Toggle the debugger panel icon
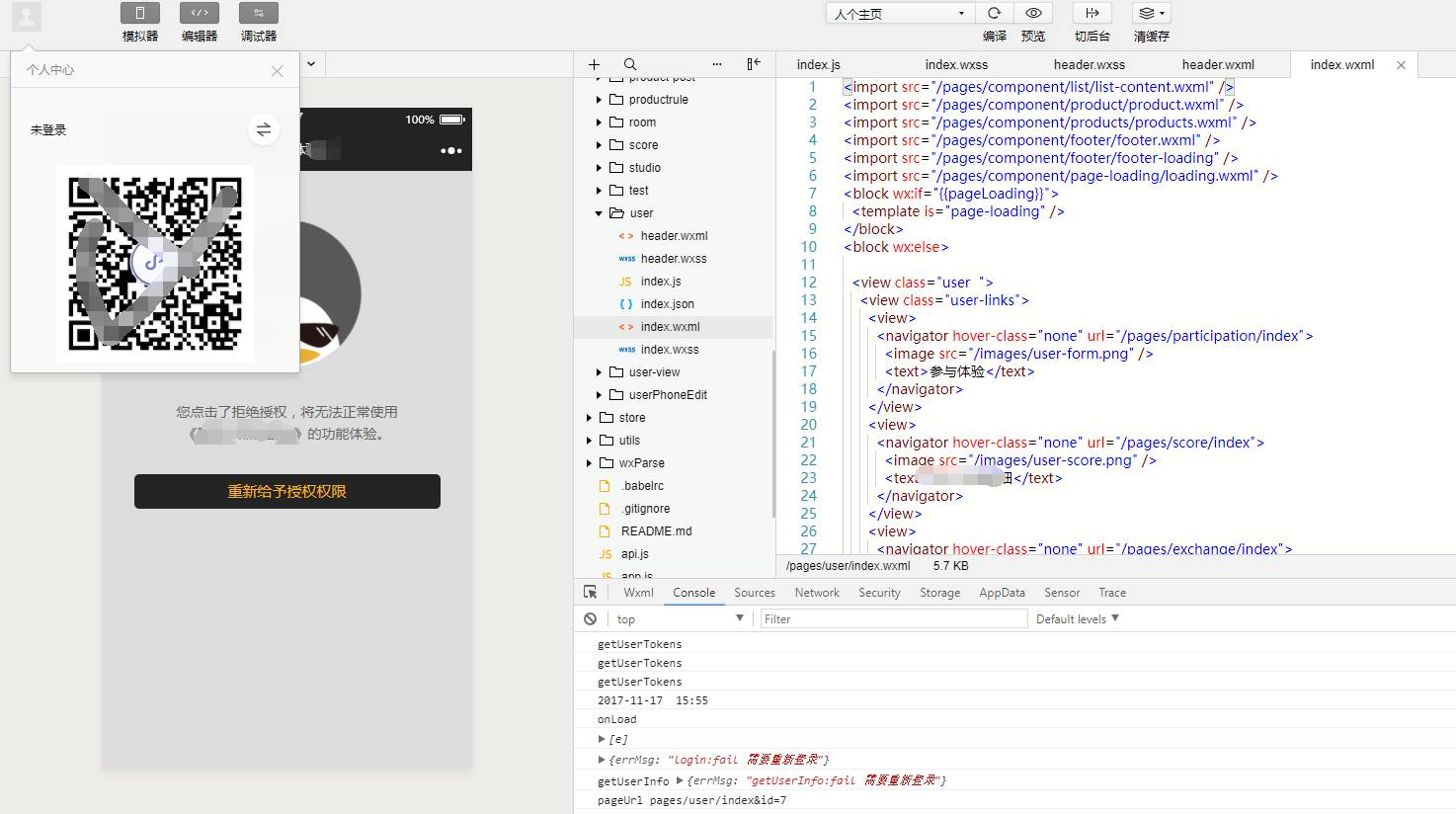Image resolution: width=1456 pixels, height=814 pixels. (258, 13)
